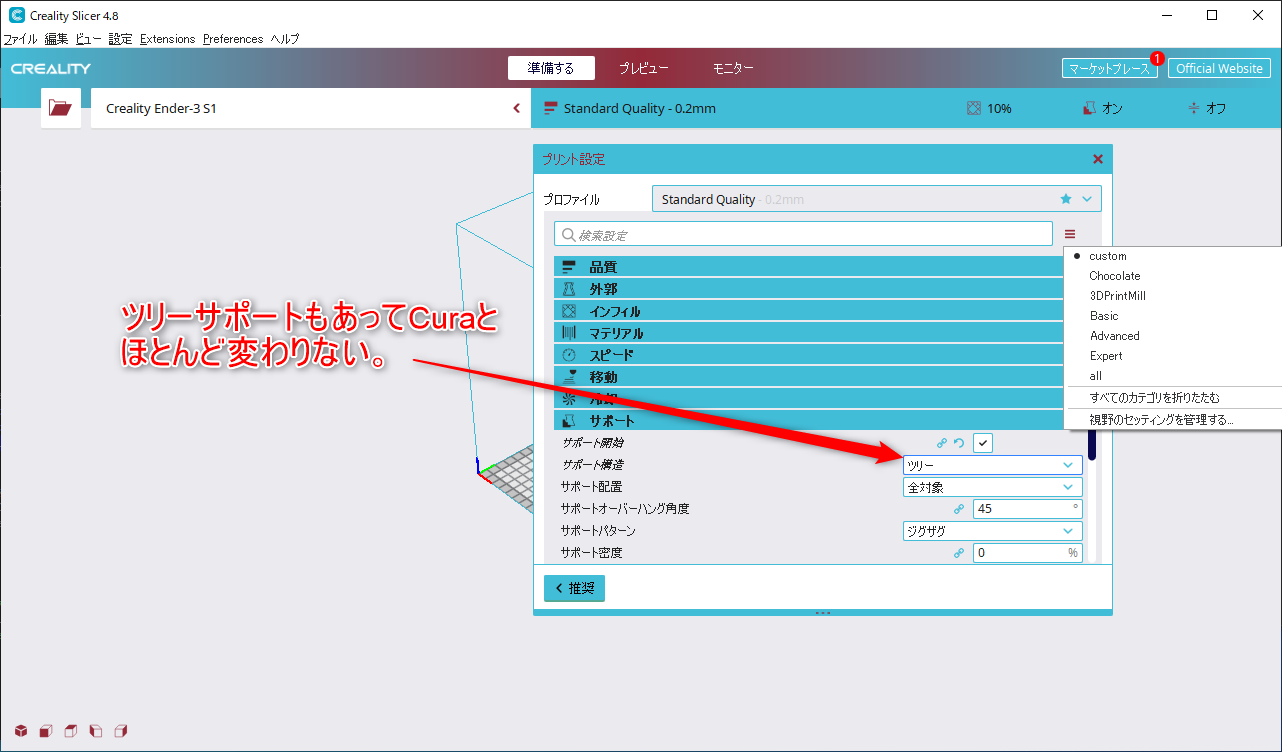
Task: Click the マーケットプレース button
Action: (1109, 68)
